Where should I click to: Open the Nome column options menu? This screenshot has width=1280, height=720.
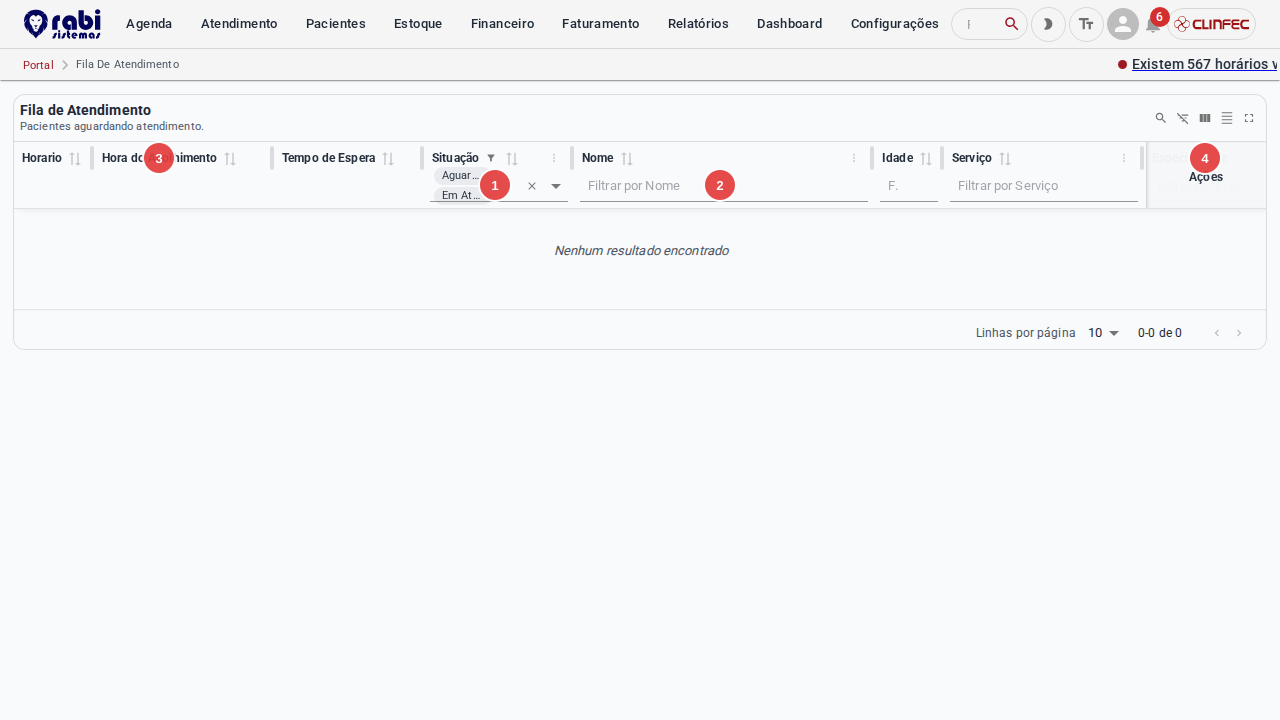pos(854,158)
